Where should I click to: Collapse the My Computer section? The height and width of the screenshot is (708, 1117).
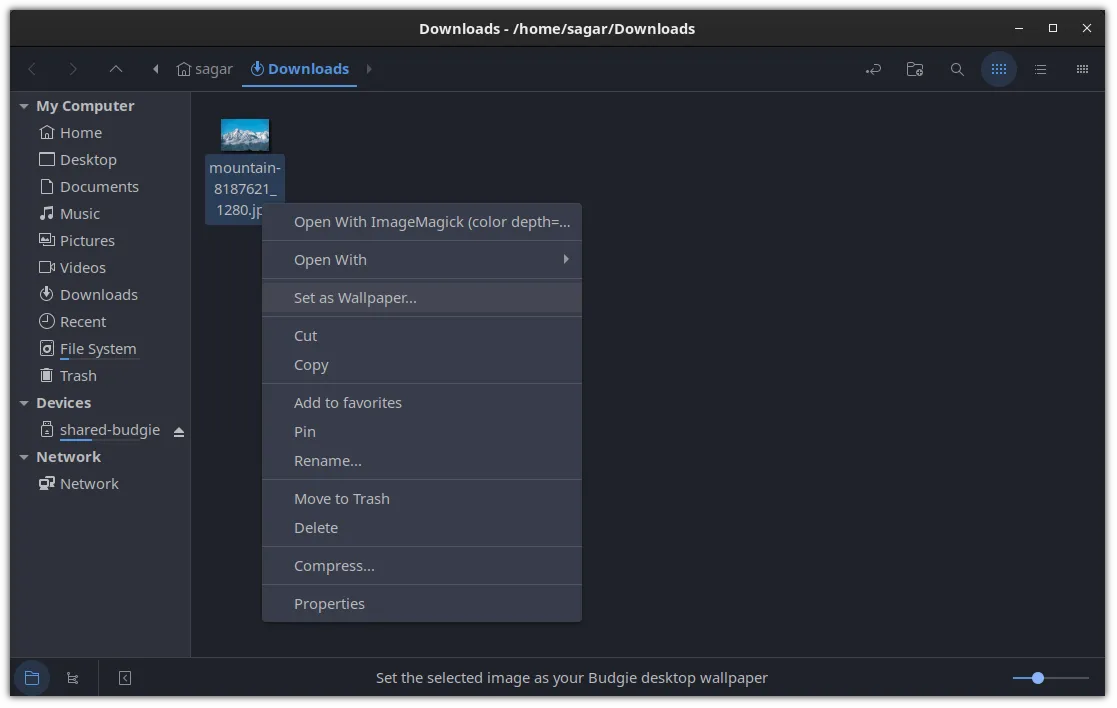pyautogui.click(x=24, y=106)
